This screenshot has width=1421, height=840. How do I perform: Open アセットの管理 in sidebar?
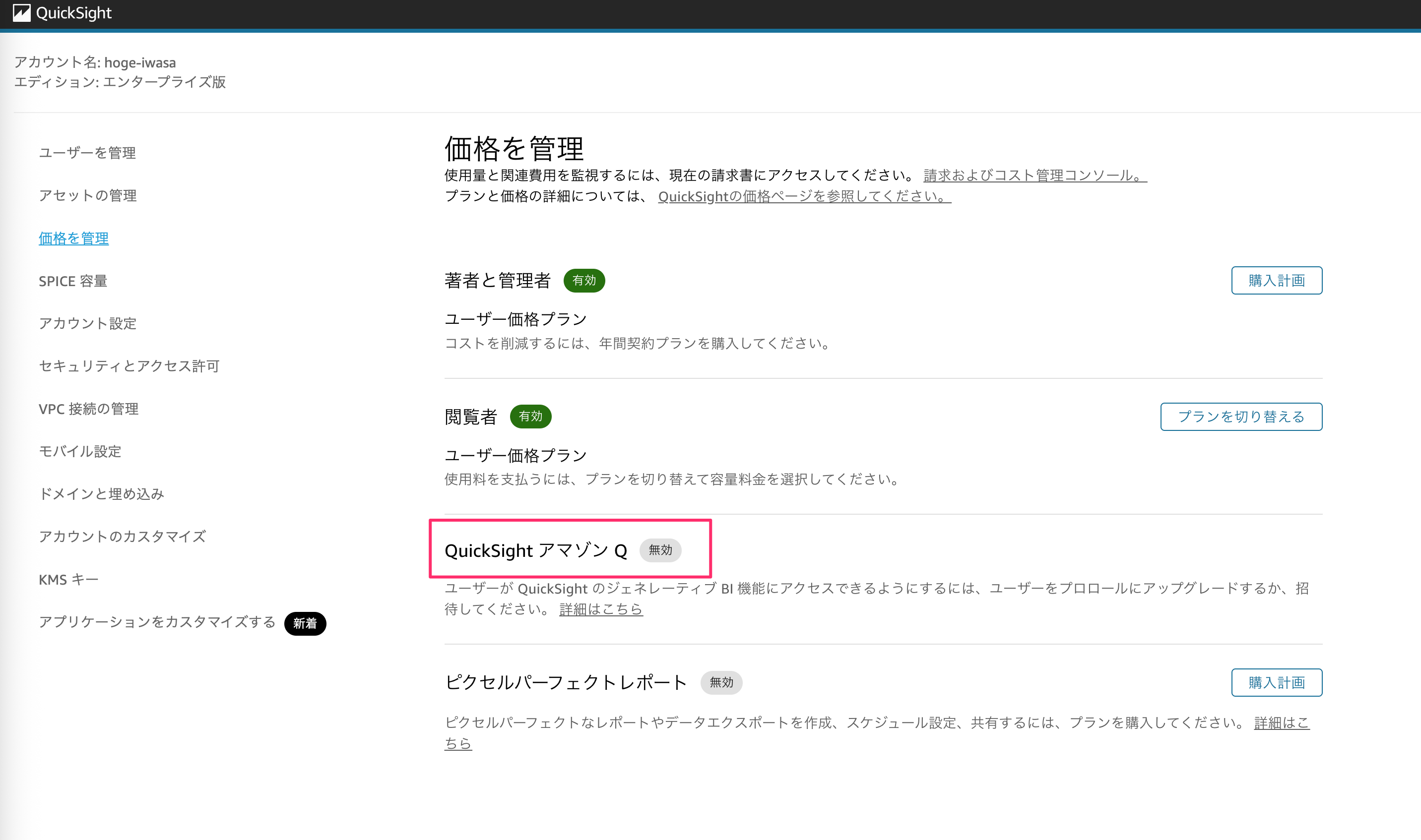(88, 195)
